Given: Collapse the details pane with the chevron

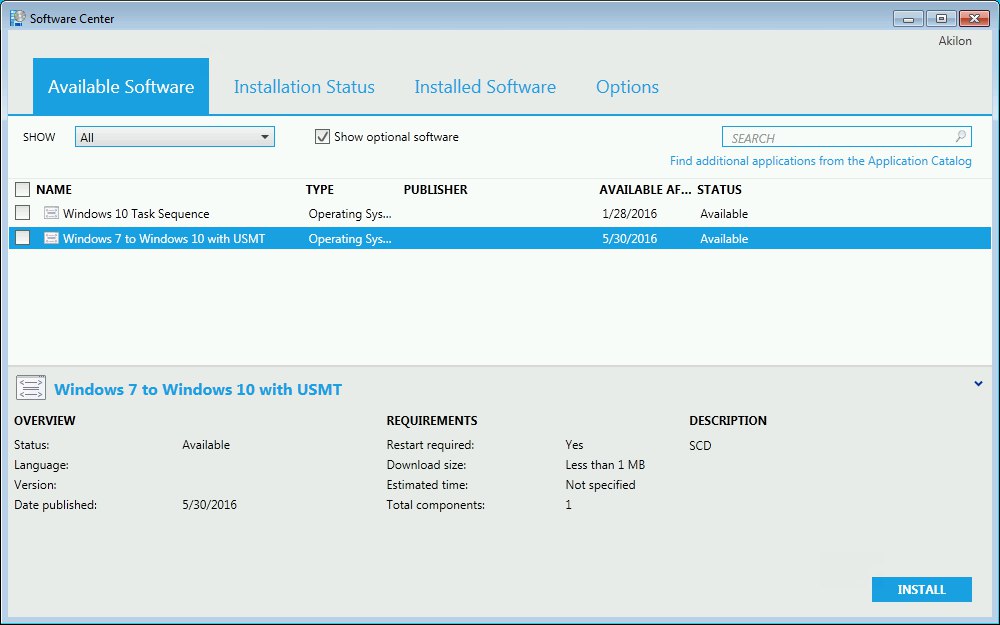Looking at the screenshot, I should click(x=978, y=384).
